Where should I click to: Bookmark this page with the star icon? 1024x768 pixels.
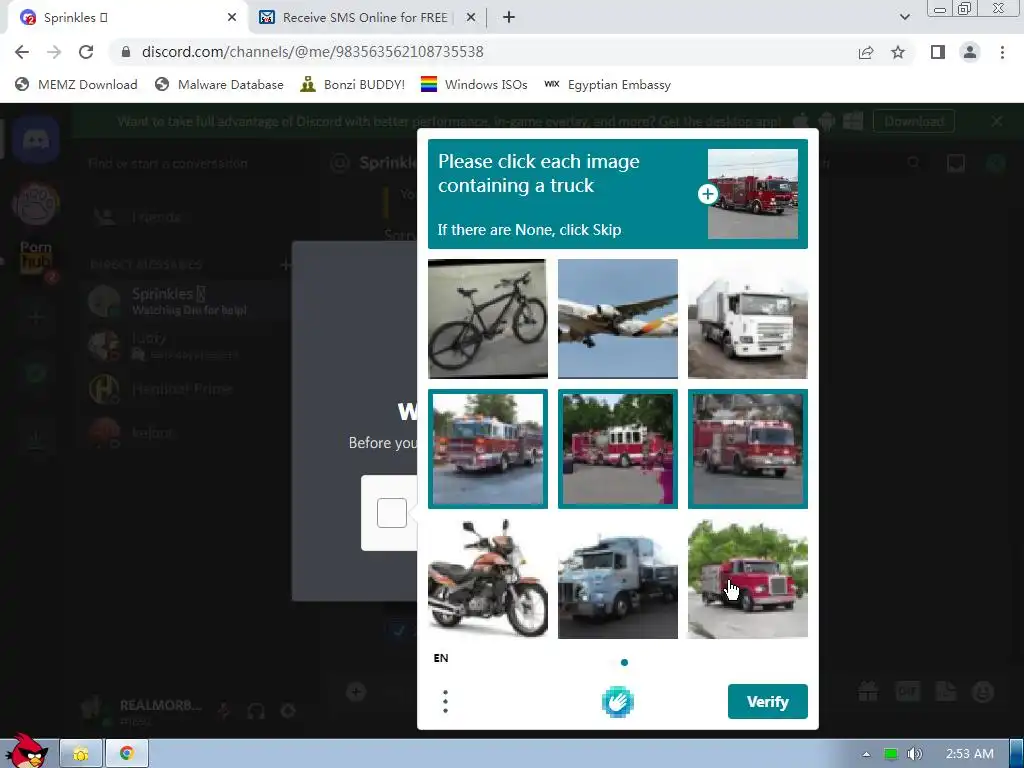898,52
